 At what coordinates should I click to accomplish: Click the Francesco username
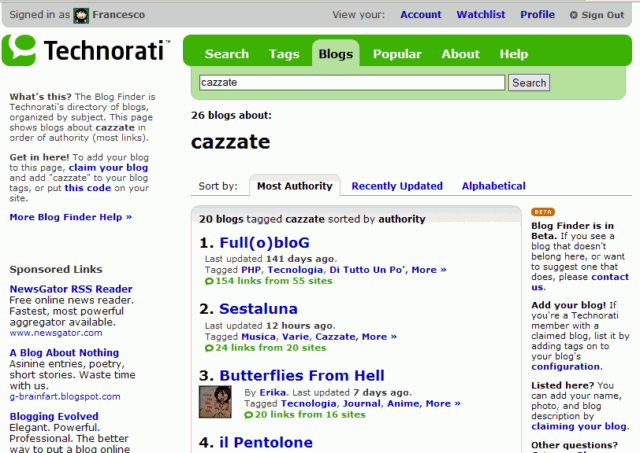tap(118, 15)
